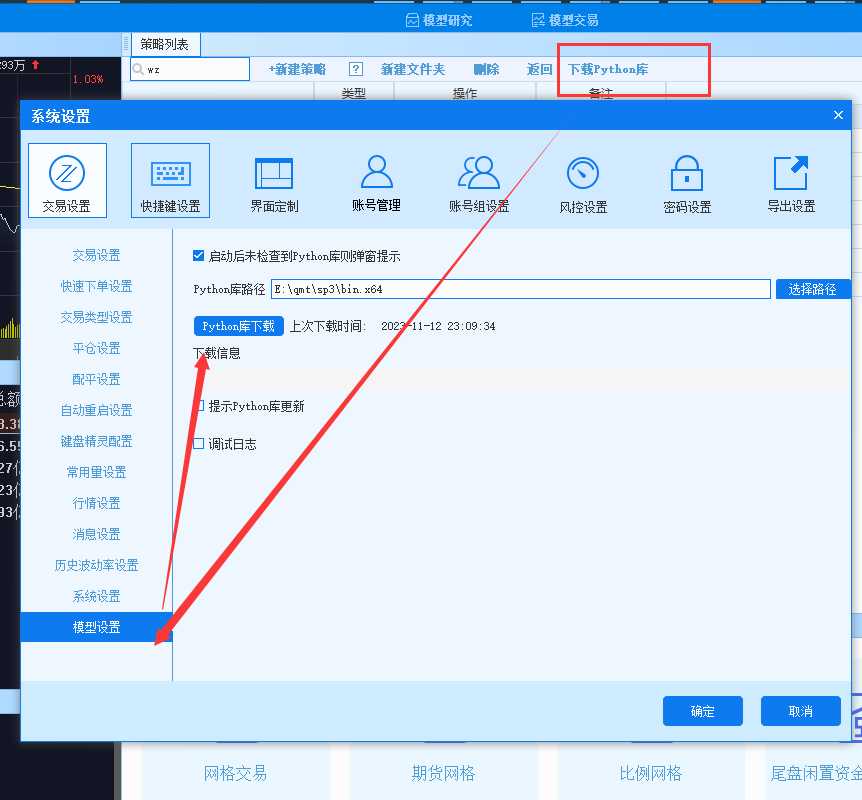Toggle 提示Python库更新 checkbox
Image resolution: width=862 pixels, height=800 pixels.
pyautogui.click(x=198, y=406)
